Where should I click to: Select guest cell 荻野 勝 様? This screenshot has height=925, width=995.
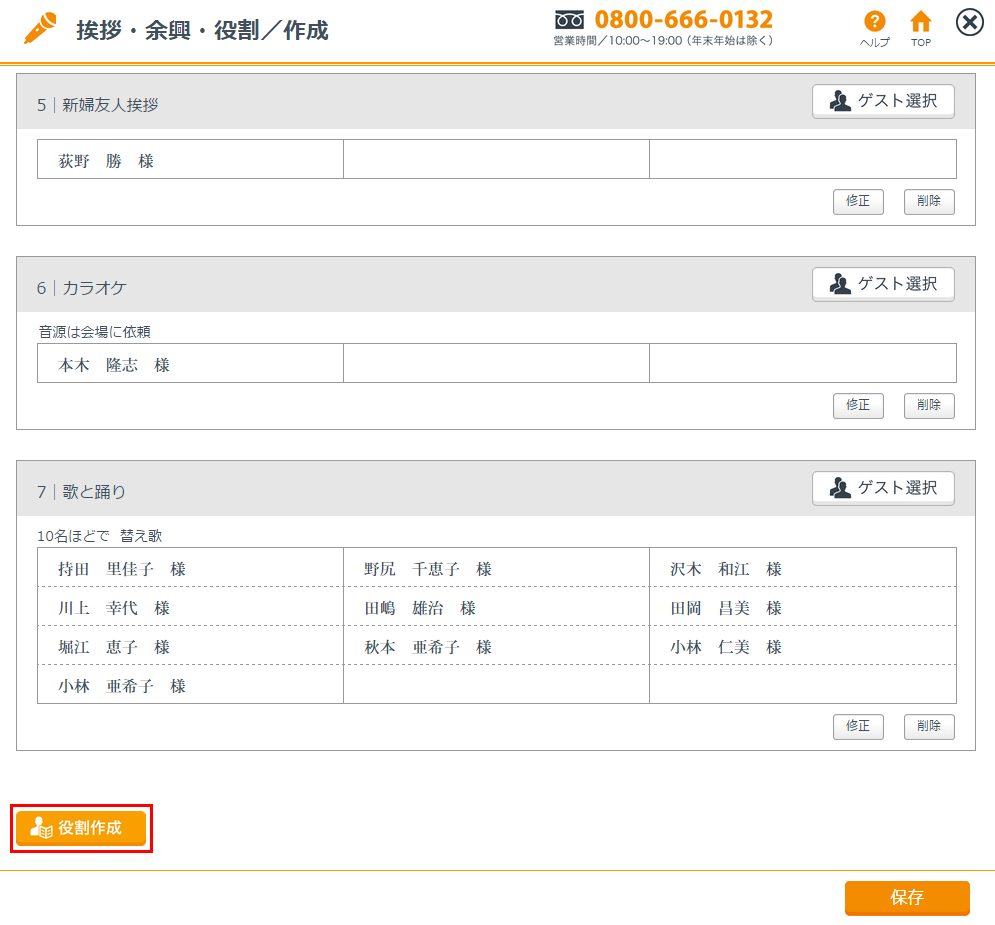(190, 160)
